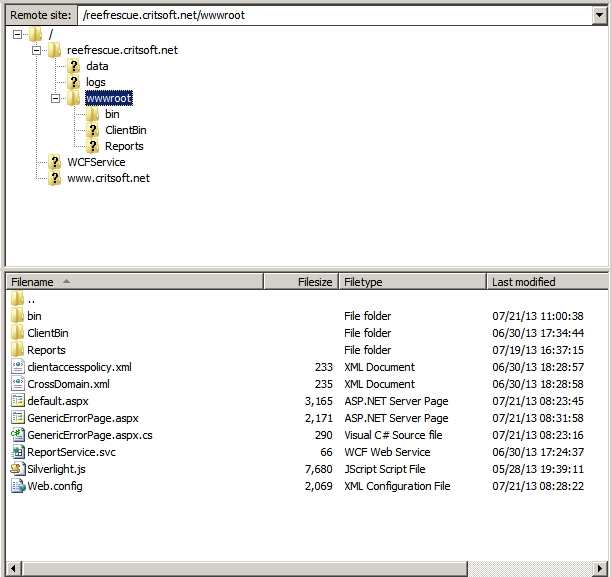Select the Web.config filename
The height and width of the screenshot is (577, 612).
pyautogui.click(x=55, y=486)
